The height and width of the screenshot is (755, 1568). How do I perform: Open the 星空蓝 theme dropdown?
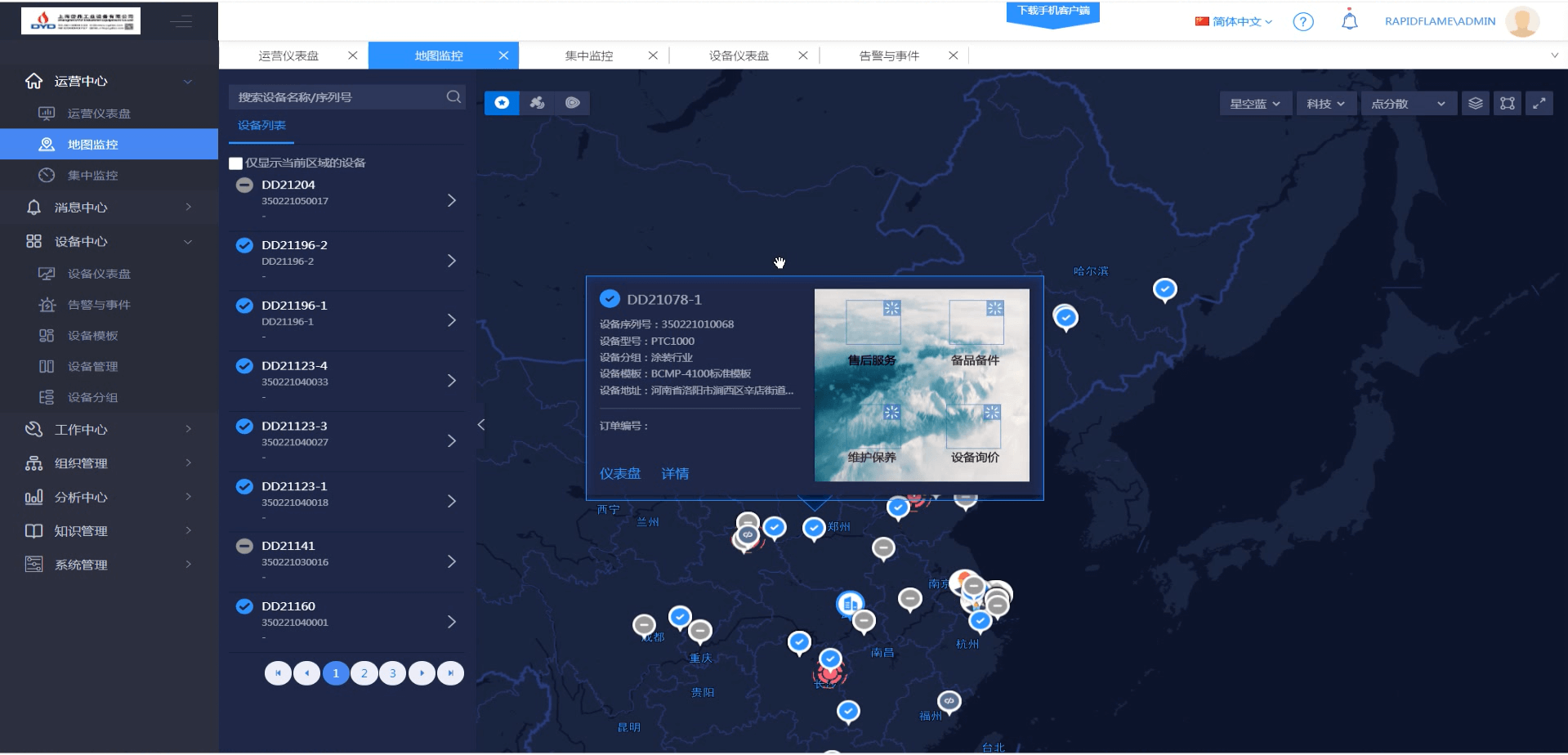click(1254, 104)
